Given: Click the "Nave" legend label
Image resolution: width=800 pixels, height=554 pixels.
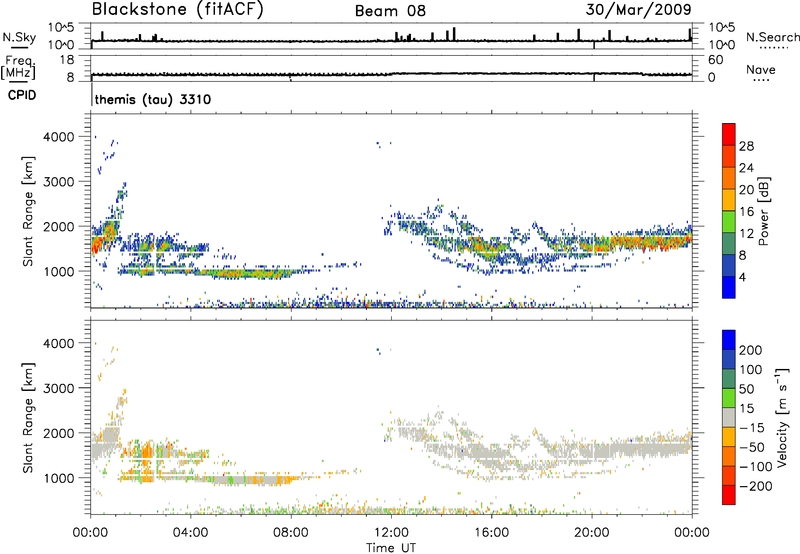Looking at the screenshot, I should (x=761, y=69).
